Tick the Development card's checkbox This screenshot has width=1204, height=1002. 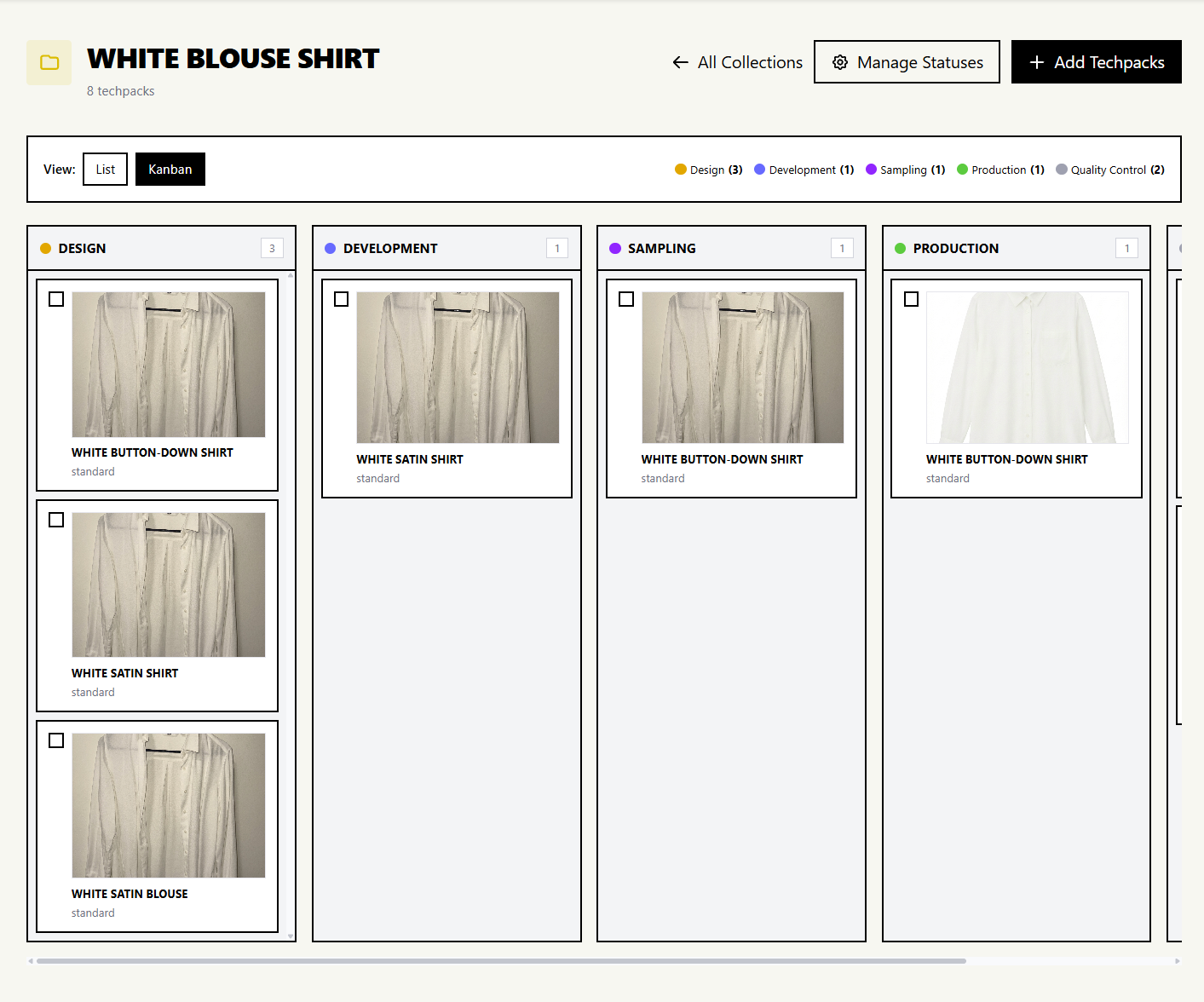(x=341, y=299)
